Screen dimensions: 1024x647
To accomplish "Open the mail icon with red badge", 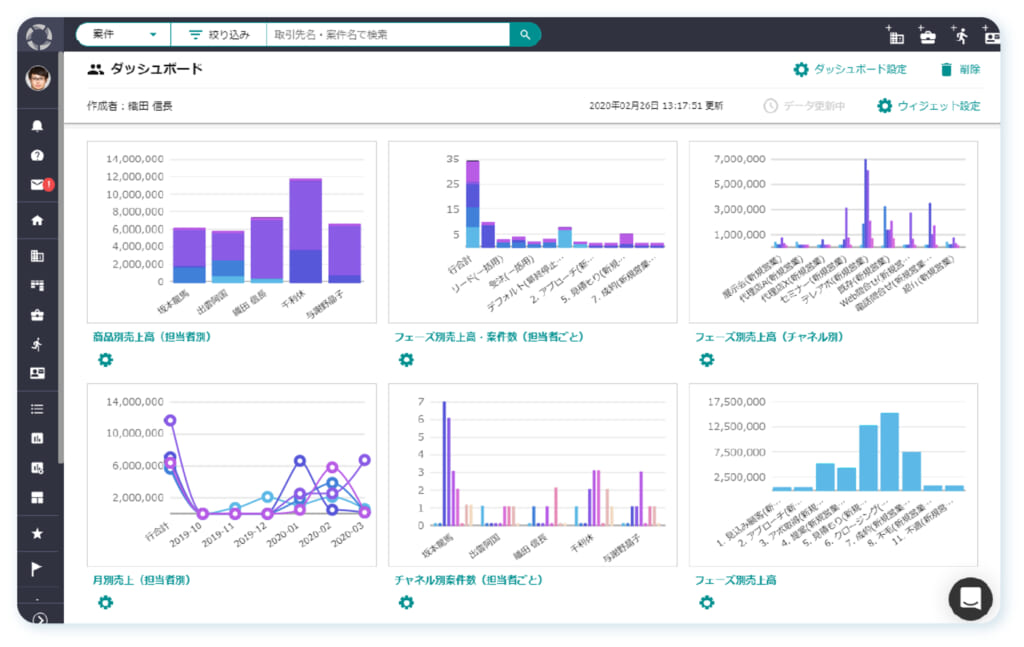I will pos(38,184).
